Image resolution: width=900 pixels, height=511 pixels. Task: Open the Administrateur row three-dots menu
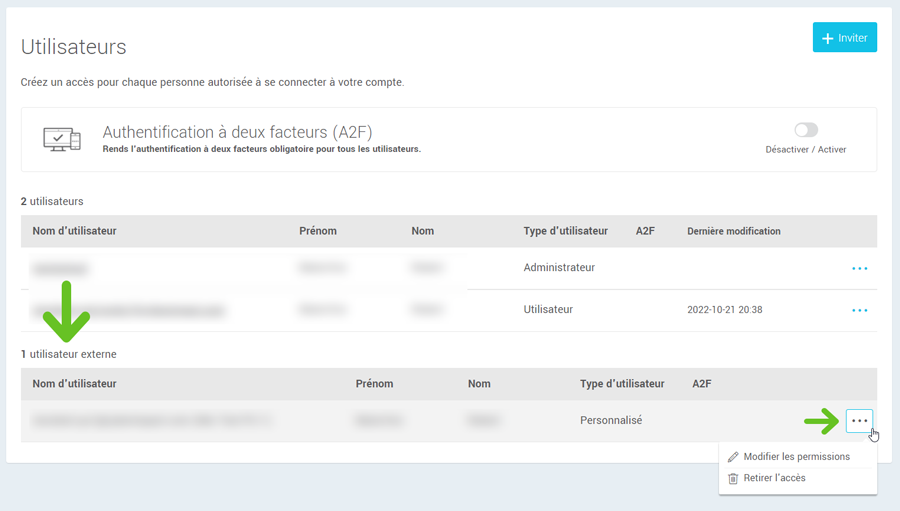(859, 268)
